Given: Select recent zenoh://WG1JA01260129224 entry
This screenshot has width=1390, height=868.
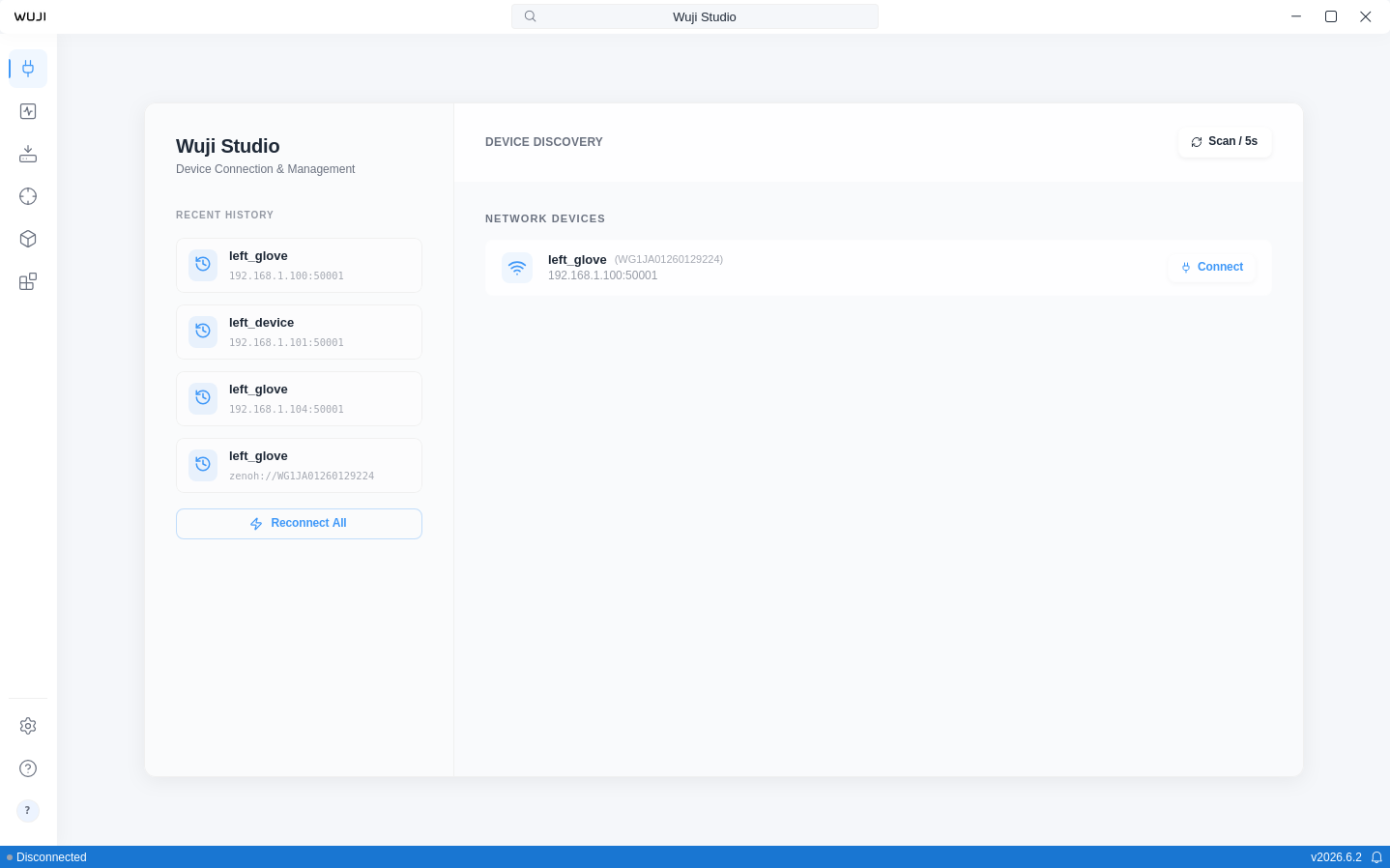Looking at the screenshot, I should point(299,465).
